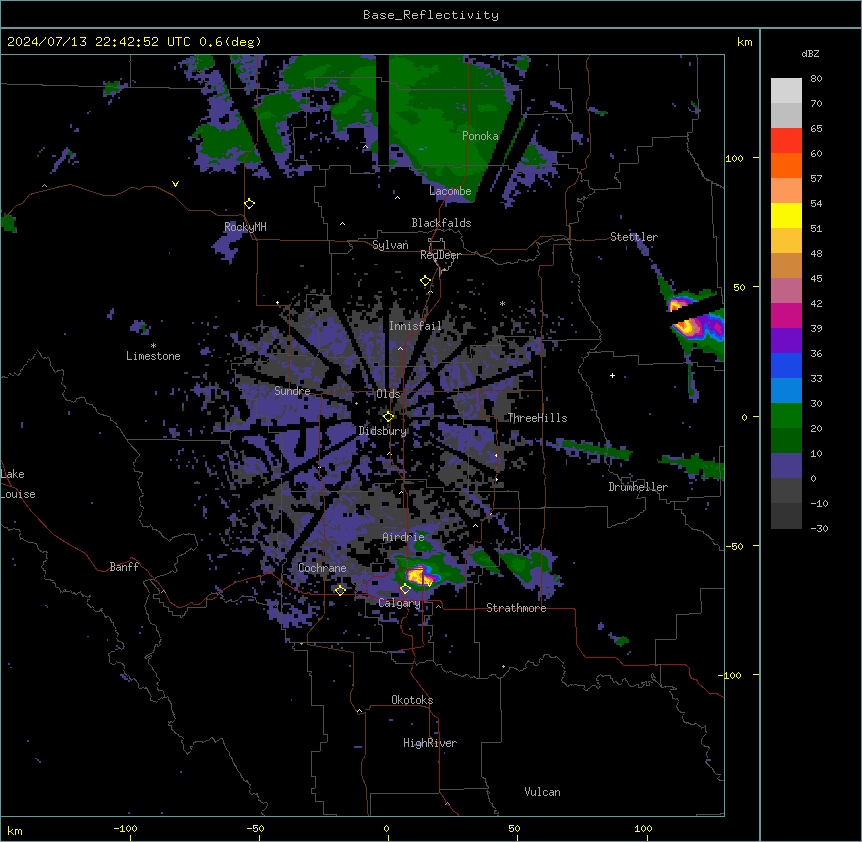The image size is (862, 842).
Task: Pick the lightest gray 70-80 dBZ legend swatch
Action: click(786, 91)
